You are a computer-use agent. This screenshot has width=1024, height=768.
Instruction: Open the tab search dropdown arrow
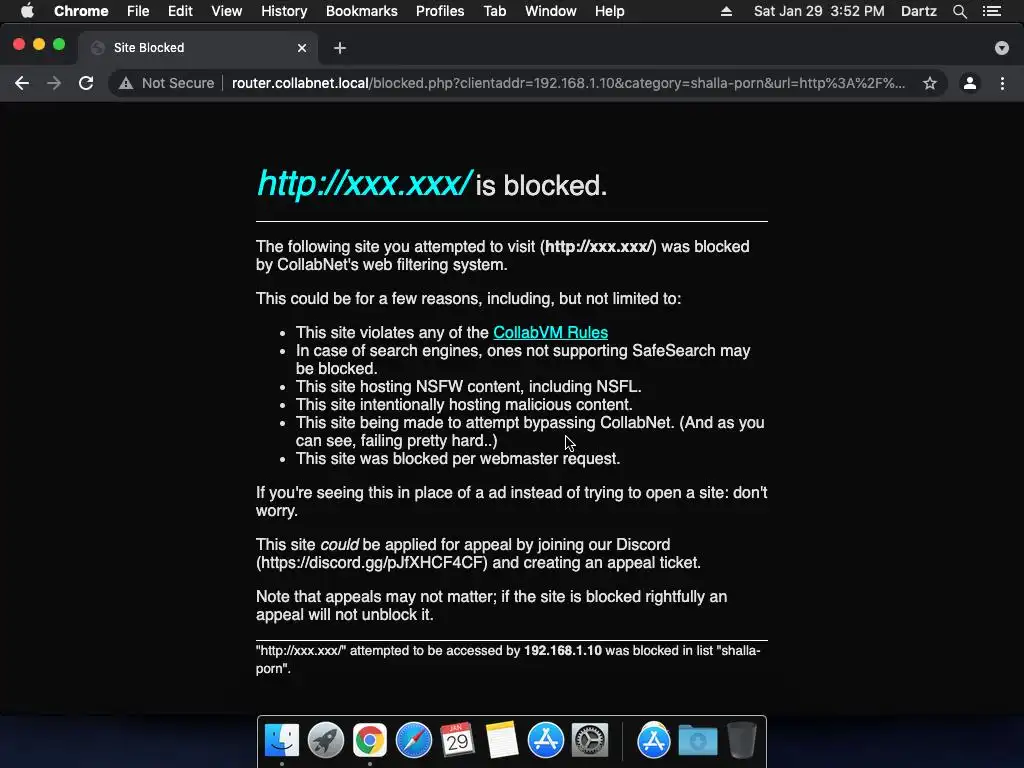[x=1002, y=48]
